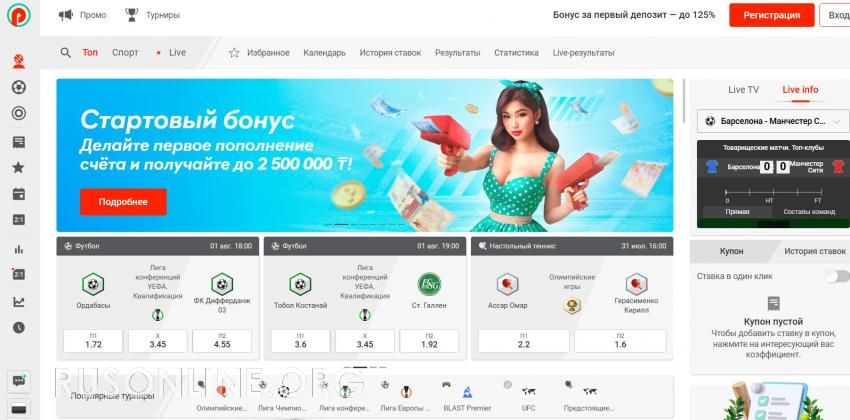Viewport: 850px width, 420px height.
Task: Open the chat support icon in sidebar
Action: (x=19, y=380)
